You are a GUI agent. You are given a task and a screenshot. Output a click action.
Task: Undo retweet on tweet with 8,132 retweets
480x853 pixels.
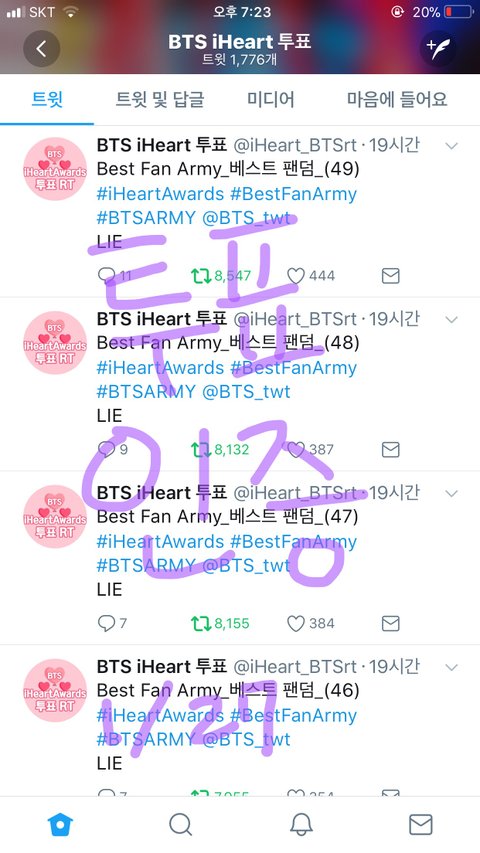(201, 450)
